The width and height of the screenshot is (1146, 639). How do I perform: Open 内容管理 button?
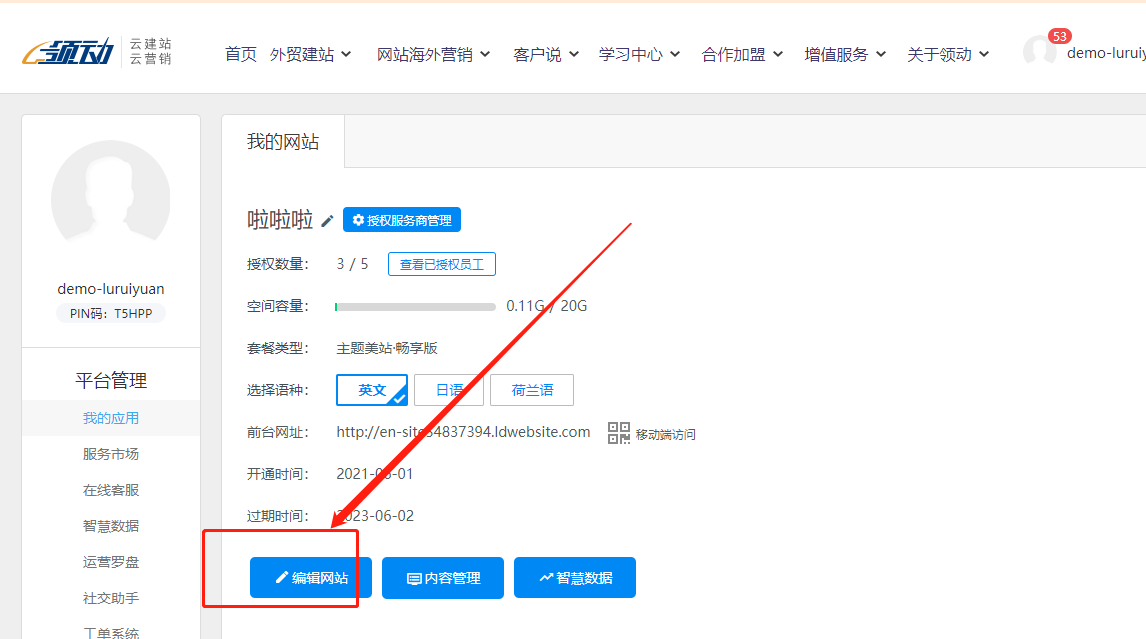pyautogui.click(x=443, y=578)
